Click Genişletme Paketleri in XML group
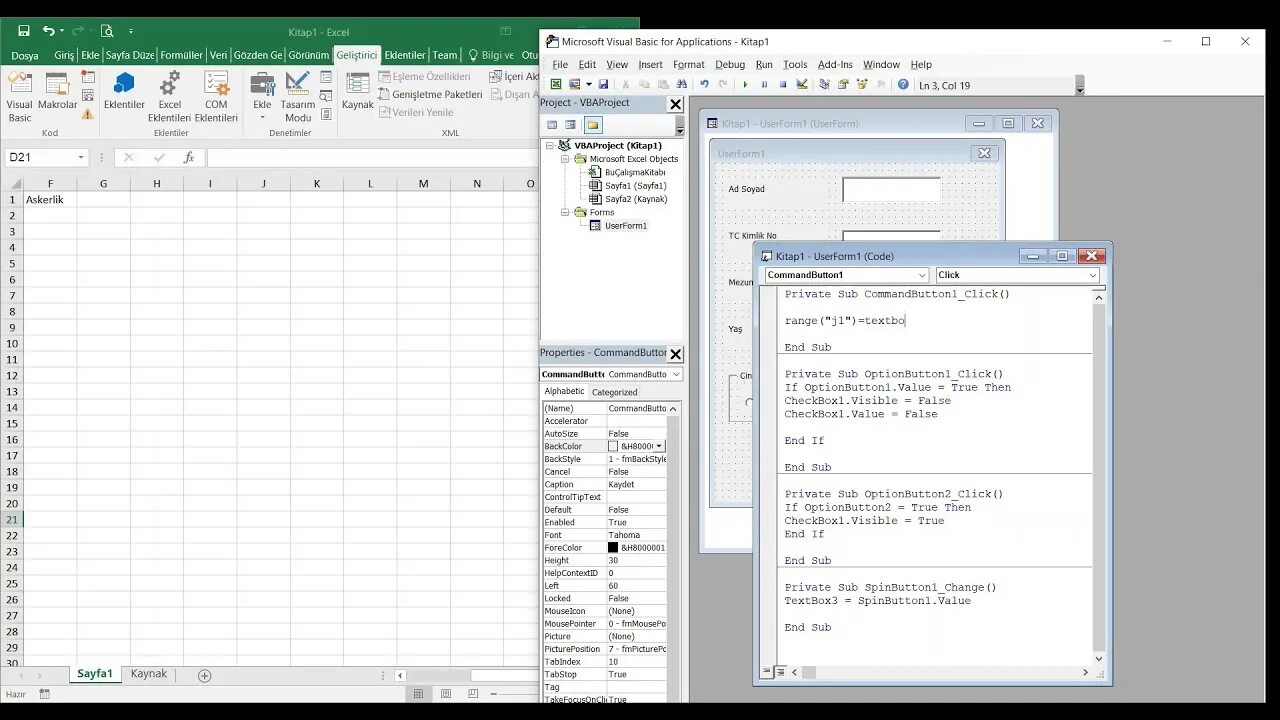 430,94
